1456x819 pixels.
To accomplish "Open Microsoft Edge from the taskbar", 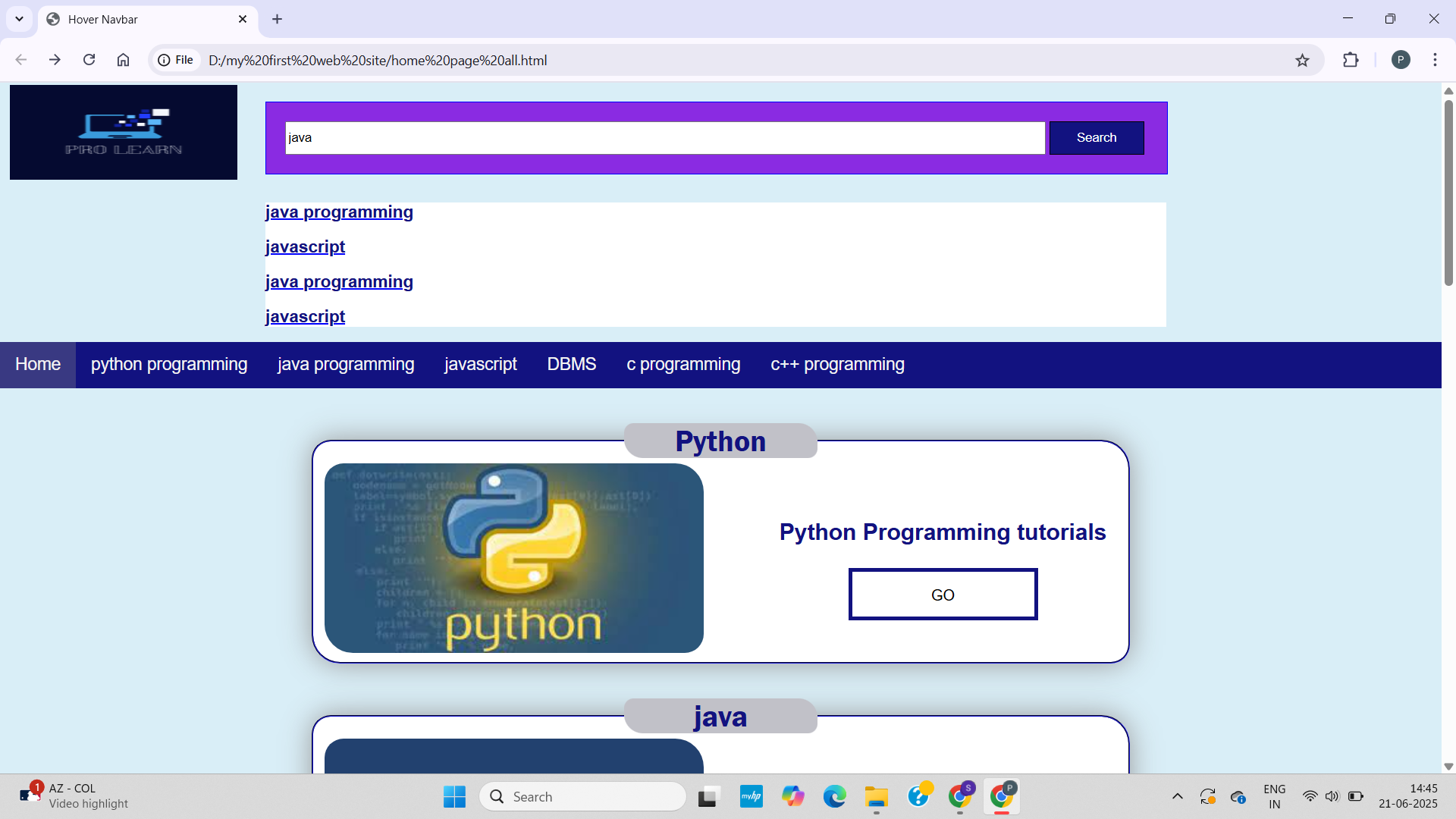I will (x=835, y=796).
